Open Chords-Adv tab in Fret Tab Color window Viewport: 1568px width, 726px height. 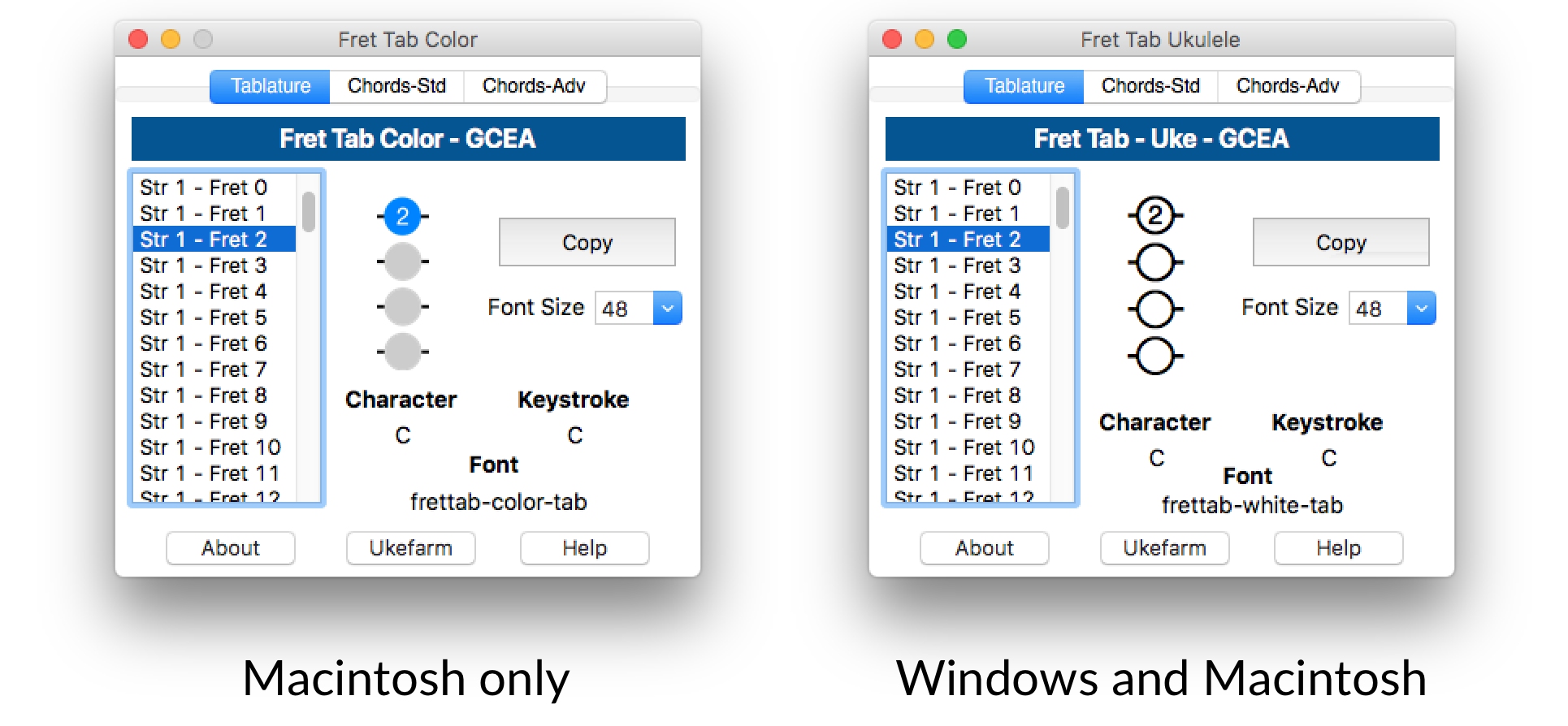click(534, 86)
